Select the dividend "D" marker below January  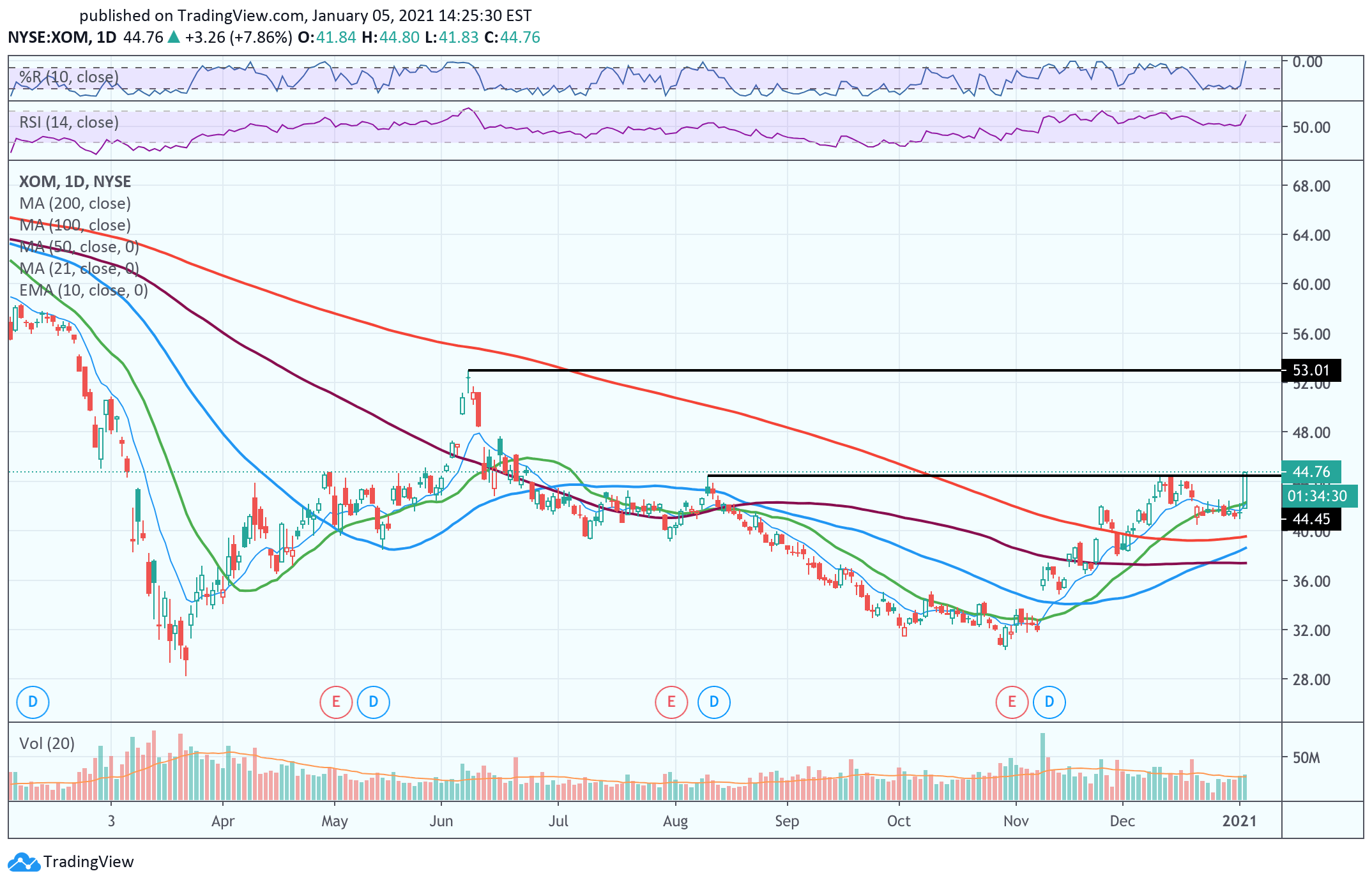(x=31, y=701)
